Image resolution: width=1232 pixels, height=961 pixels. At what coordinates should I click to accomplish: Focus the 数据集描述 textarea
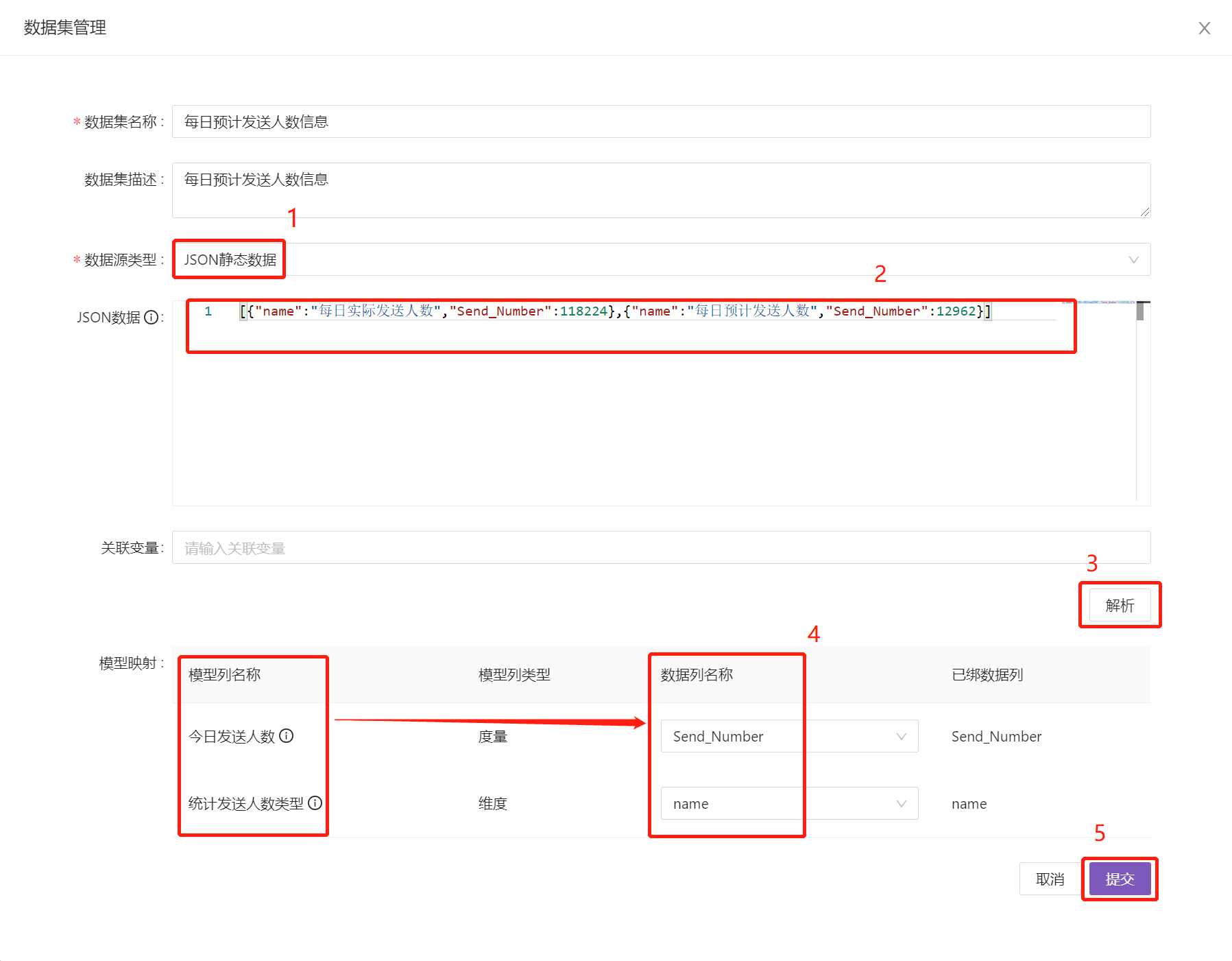(661, 190)
